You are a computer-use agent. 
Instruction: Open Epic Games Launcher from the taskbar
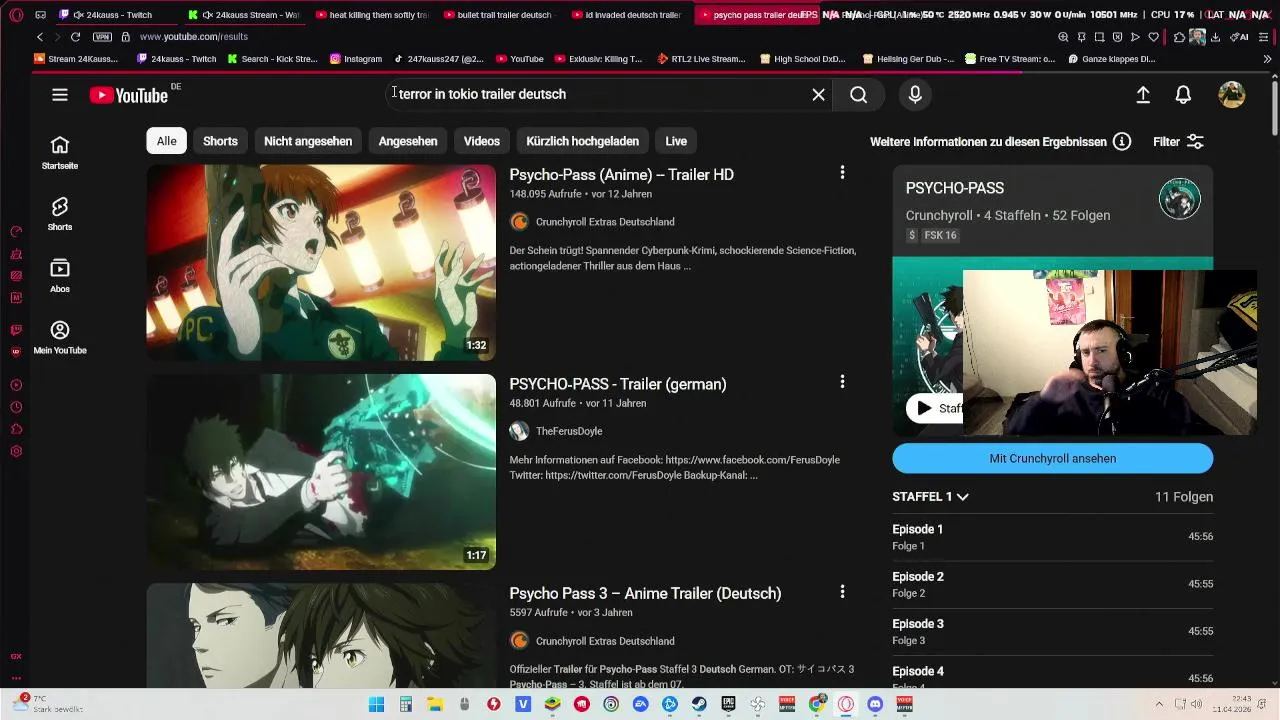pyautogui.click(x=728, y=704)
